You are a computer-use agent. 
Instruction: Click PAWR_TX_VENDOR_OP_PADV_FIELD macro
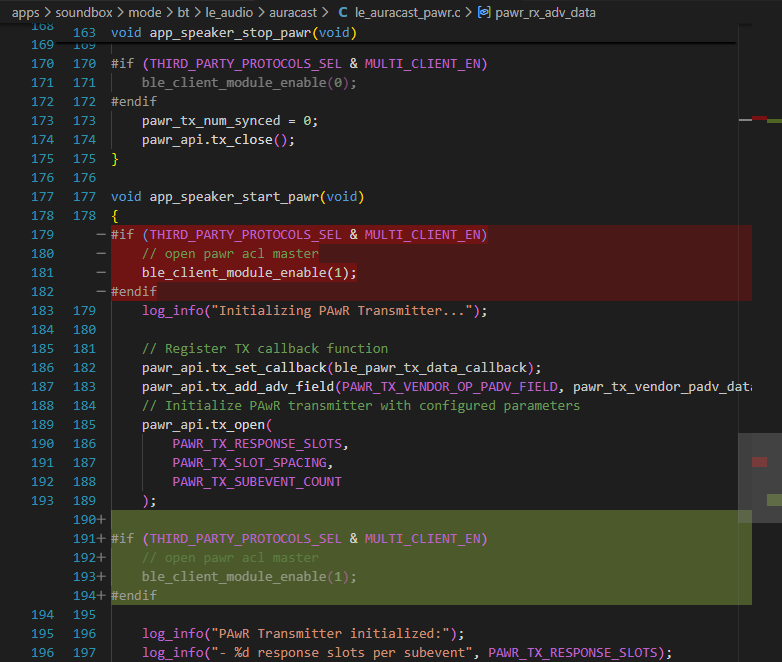(x=450, y=387)
